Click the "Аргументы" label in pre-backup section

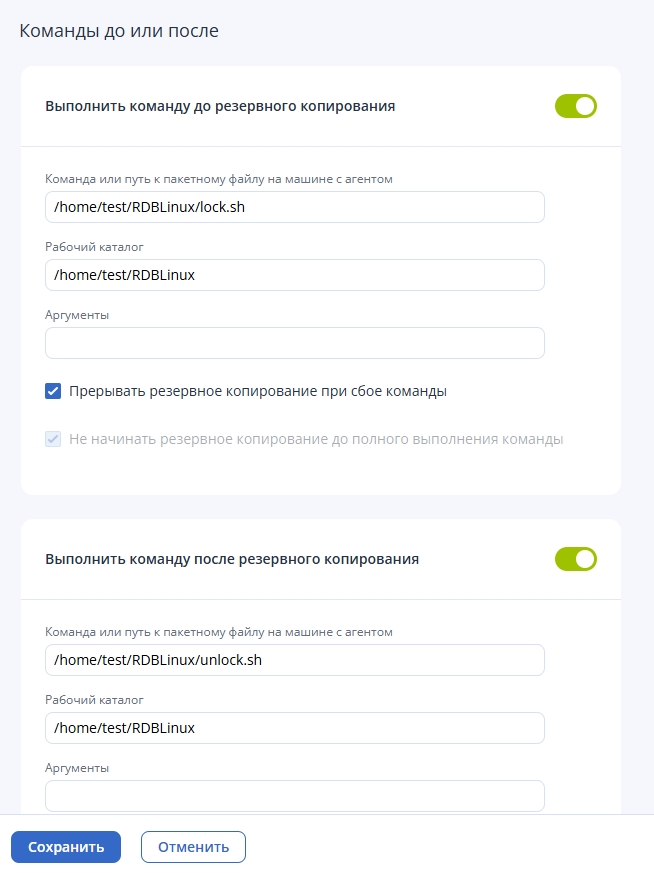click(x=77, y=315)
